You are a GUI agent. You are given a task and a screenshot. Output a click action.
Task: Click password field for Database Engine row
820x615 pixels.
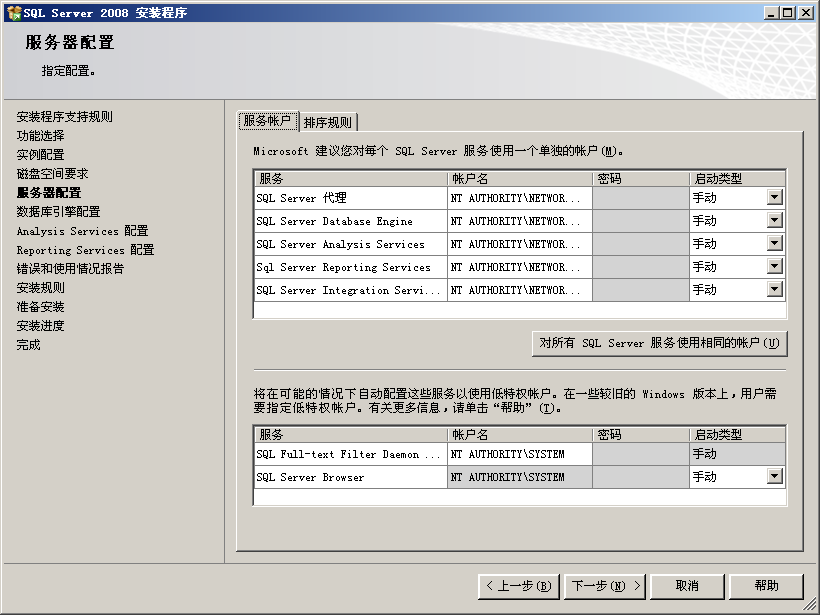[x=641, y=221]
